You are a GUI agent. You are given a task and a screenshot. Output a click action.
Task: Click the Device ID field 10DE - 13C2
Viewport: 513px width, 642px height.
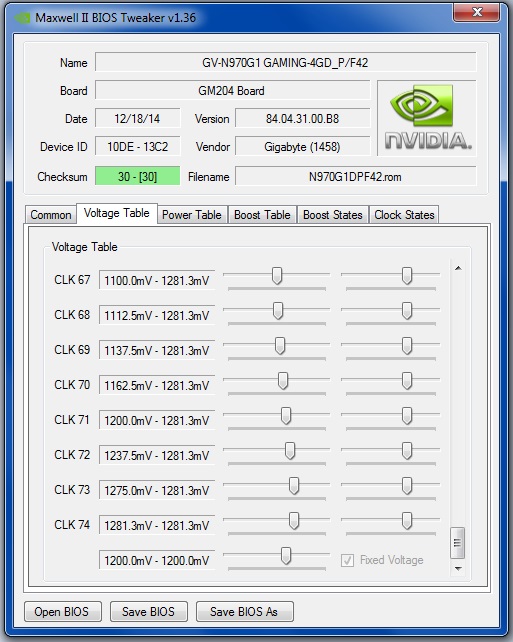[x=138, y=147]
